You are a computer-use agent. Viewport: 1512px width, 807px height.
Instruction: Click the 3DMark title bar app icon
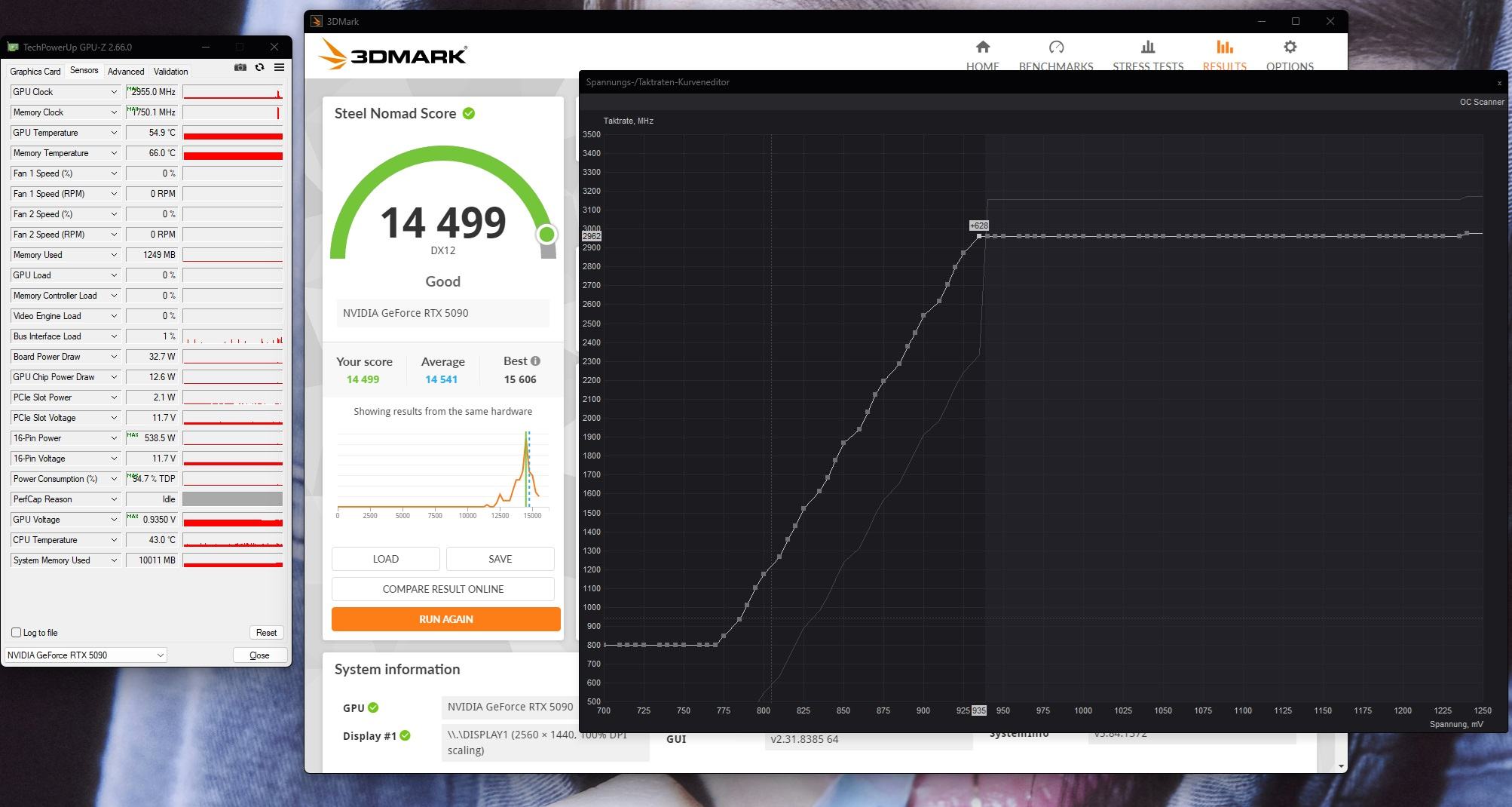(x=317, y=21)
